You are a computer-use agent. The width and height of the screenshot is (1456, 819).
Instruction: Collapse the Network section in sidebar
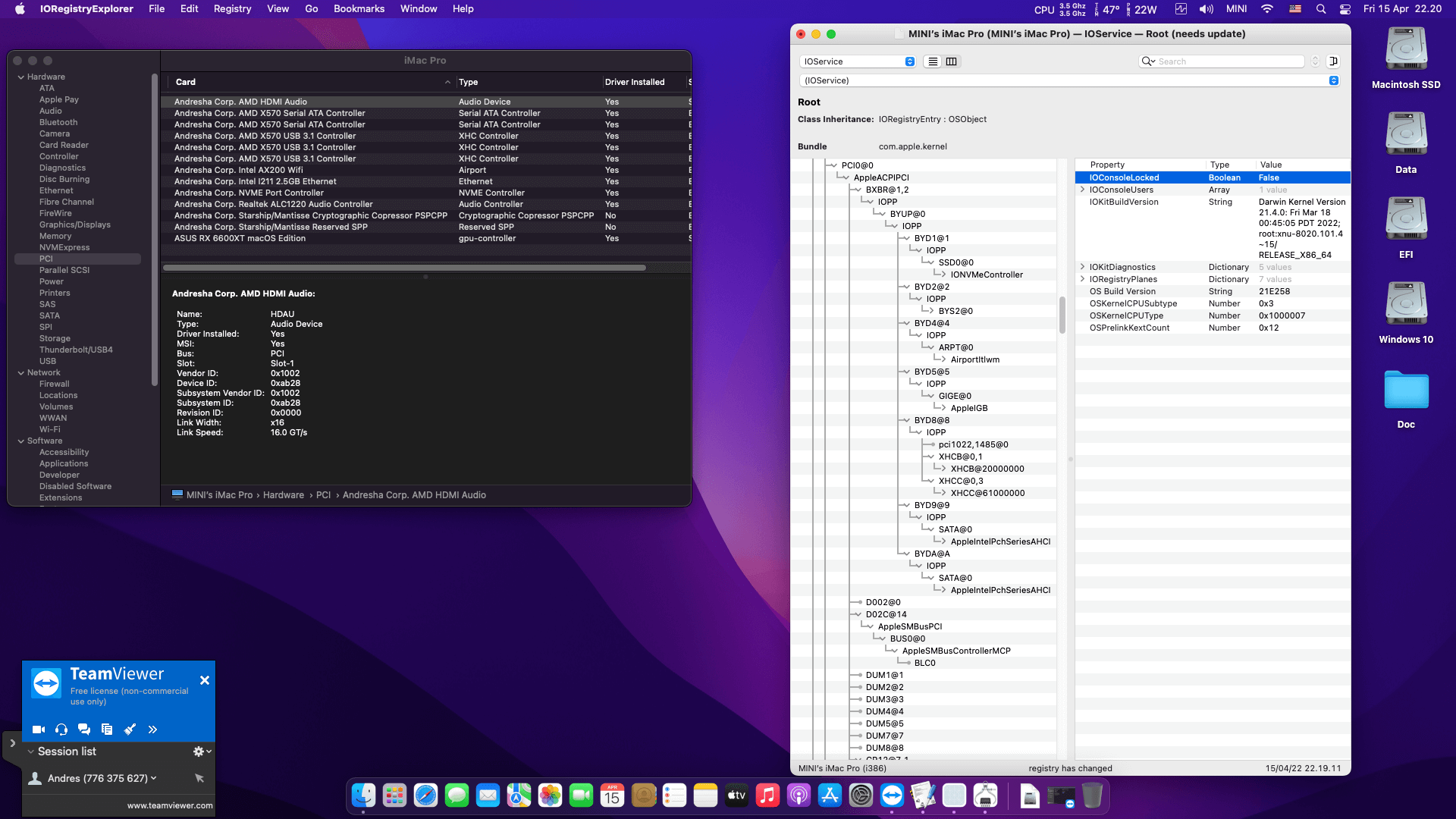[x=21, y=372]
